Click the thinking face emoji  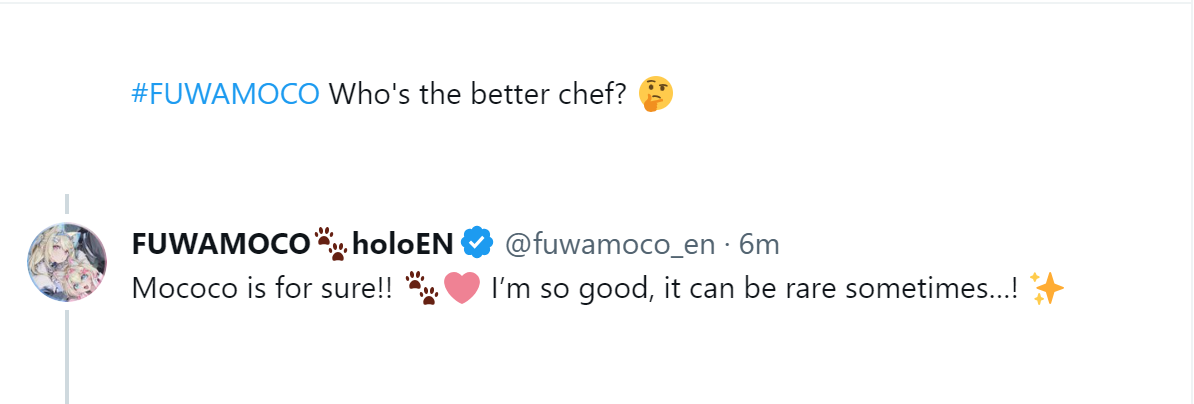(x=656, y=95)
